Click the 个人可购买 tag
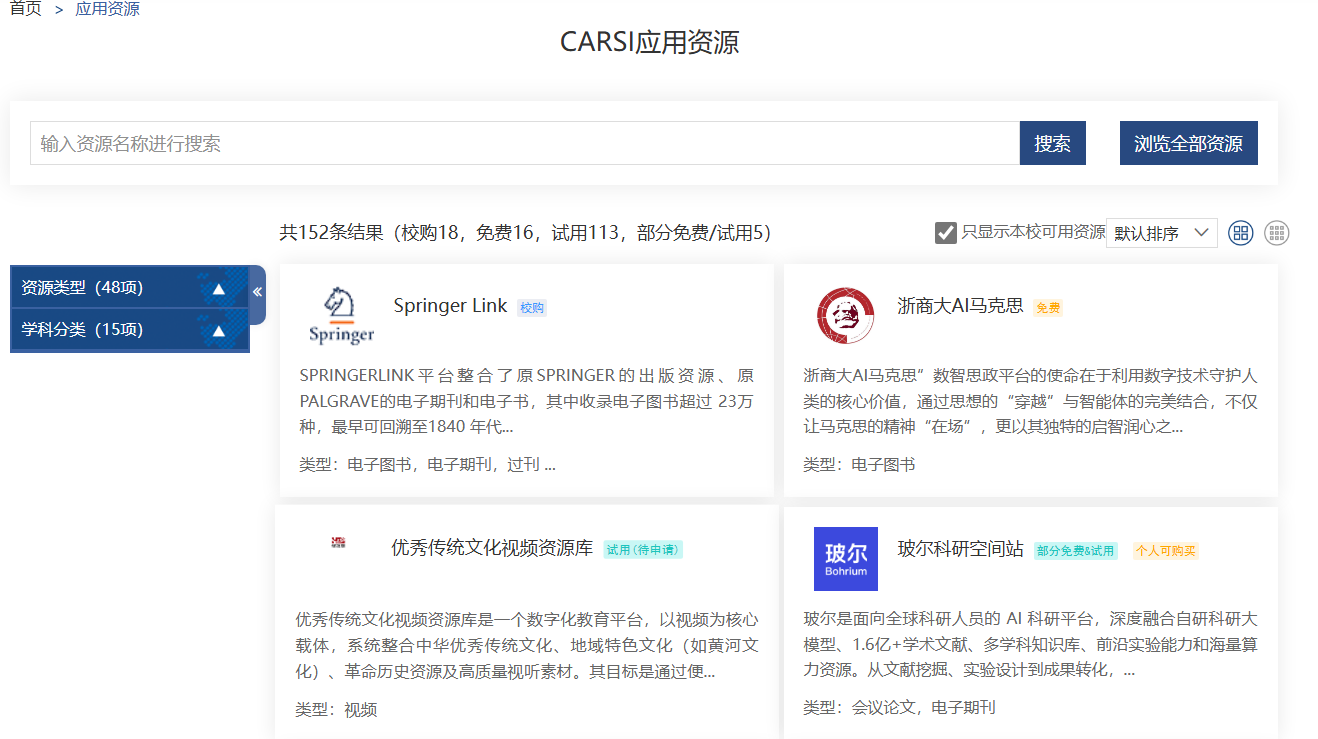This screenshot has height=739, width=1318. (1165, 550)
